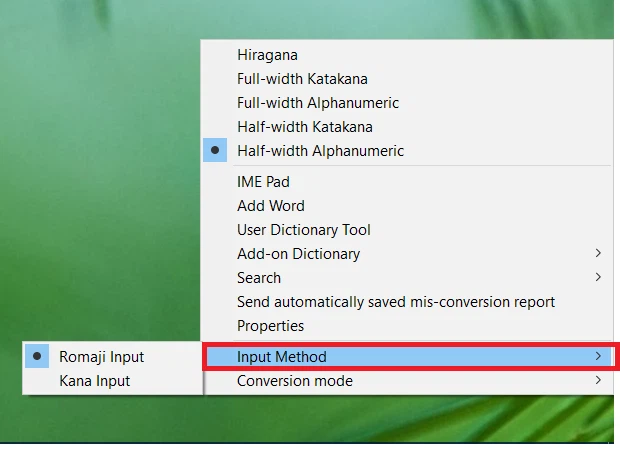Click the Search item's chevron arrow
Image resolution: width=620 pixels, height=452 pixels.
(x=598, y=278)
